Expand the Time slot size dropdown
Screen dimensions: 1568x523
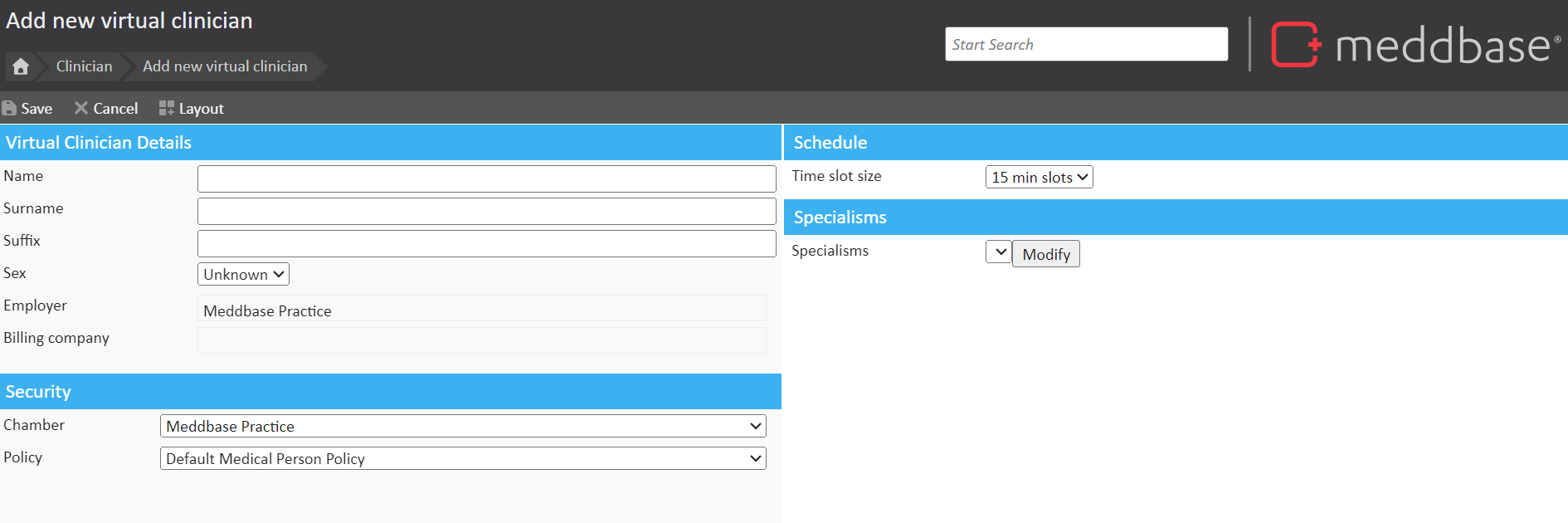(1039, 177)
